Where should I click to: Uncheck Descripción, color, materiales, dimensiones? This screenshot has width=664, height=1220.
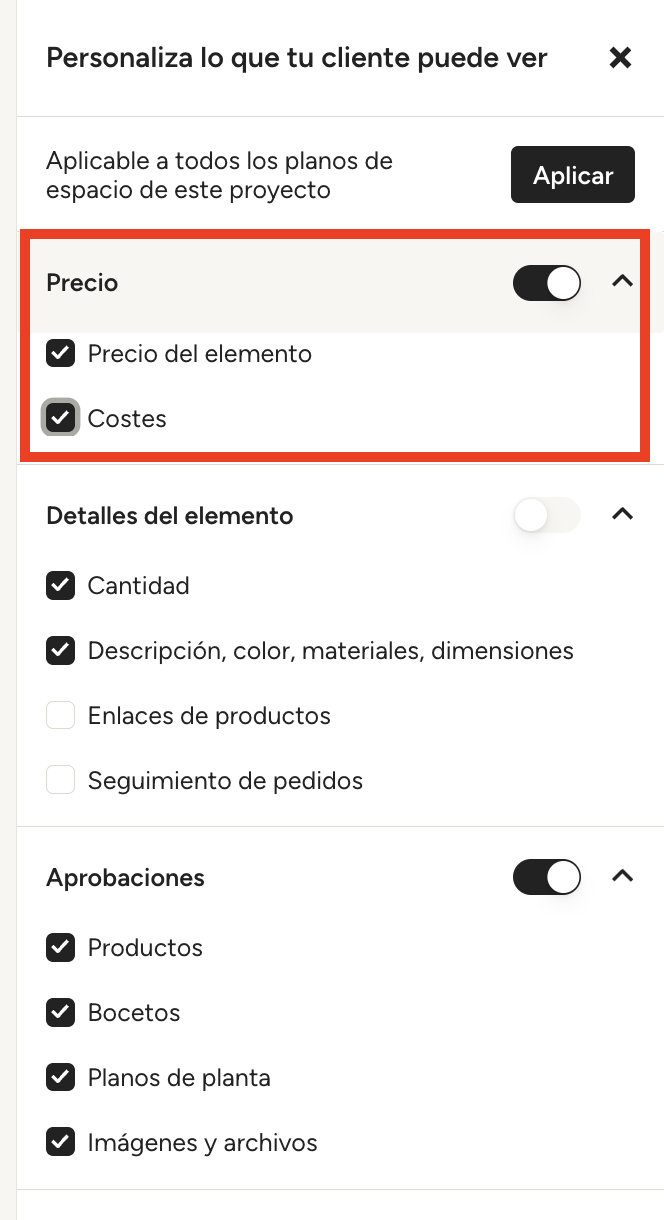pos(61,651)
